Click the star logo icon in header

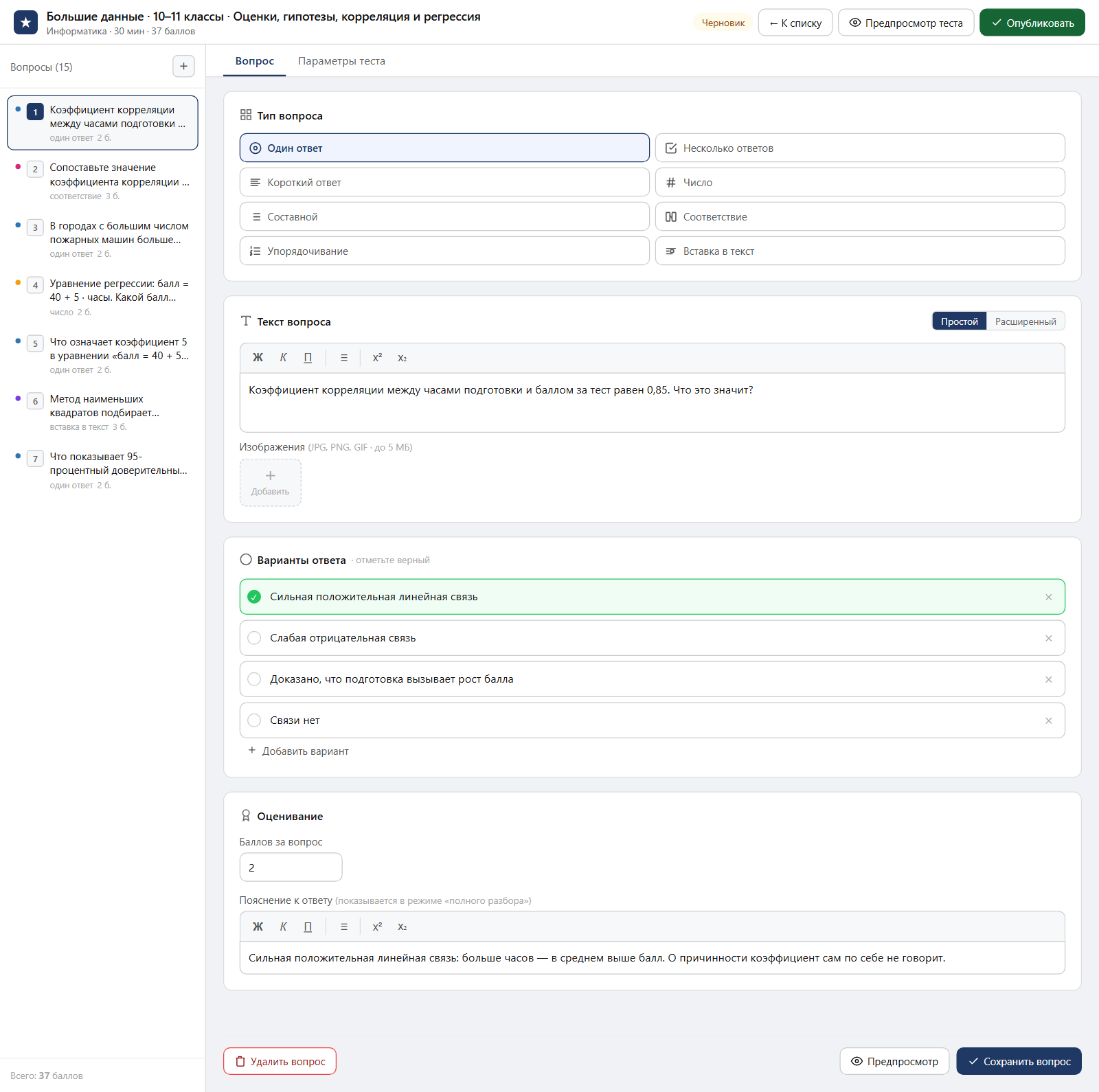click(x=25, y=23)
